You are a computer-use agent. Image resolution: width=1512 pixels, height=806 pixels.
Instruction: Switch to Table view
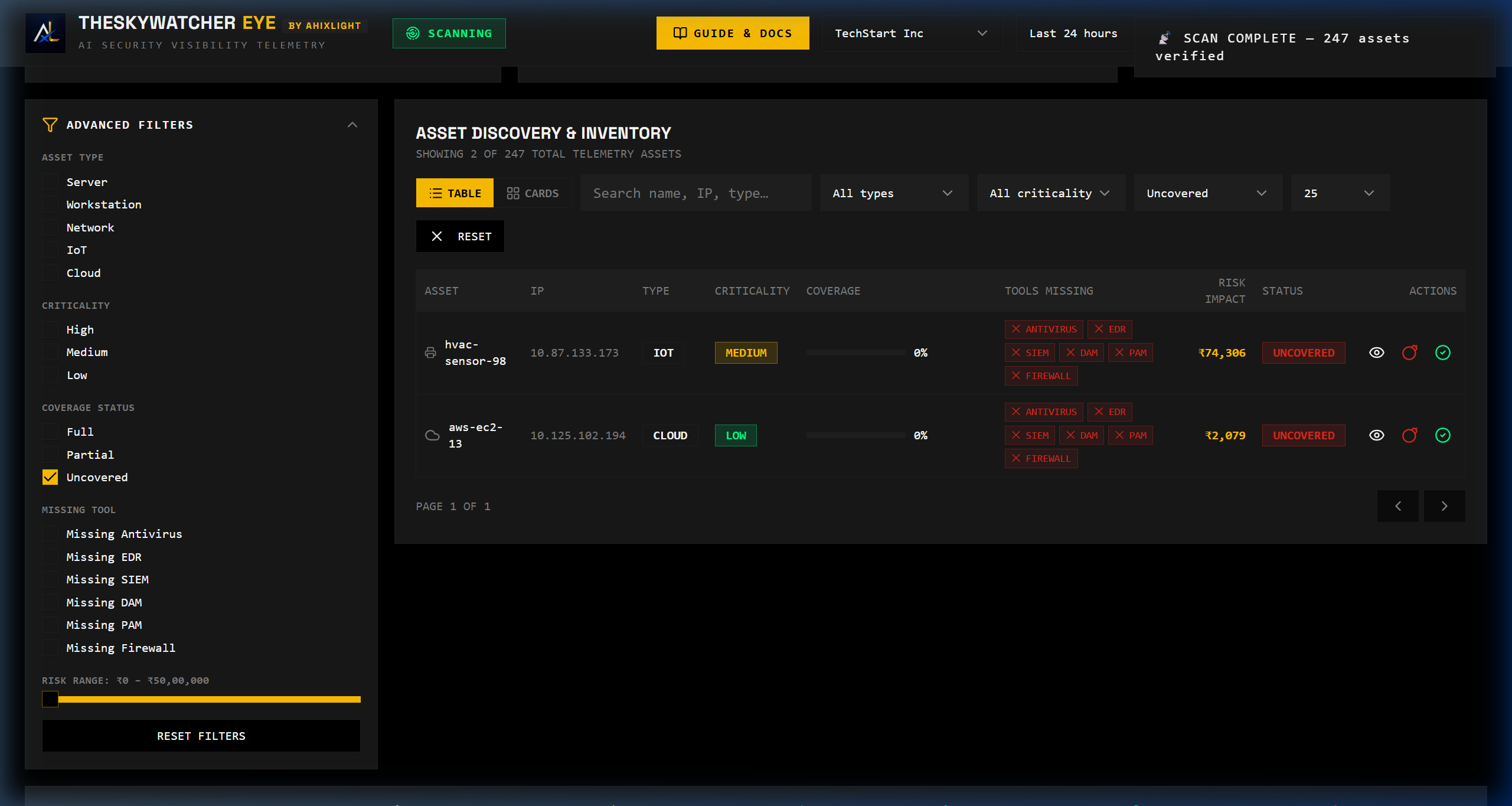455,193
